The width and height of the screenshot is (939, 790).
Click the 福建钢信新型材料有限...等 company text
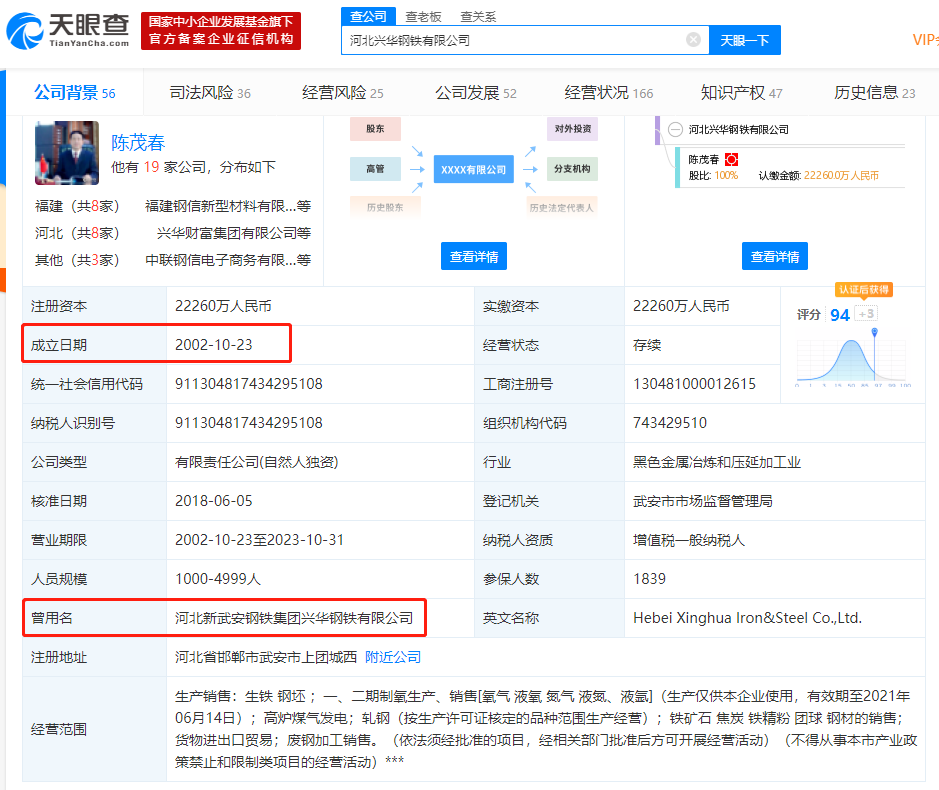coord(228,206)
